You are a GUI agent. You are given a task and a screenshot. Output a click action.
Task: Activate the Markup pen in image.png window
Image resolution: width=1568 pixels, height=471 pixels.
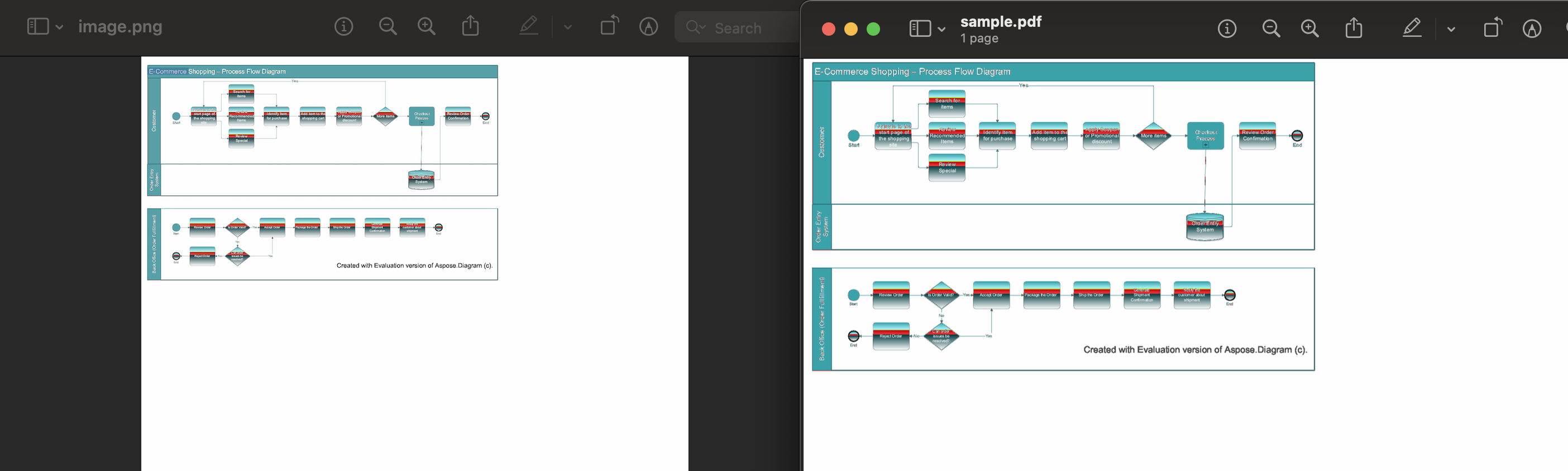click(528, 27)
